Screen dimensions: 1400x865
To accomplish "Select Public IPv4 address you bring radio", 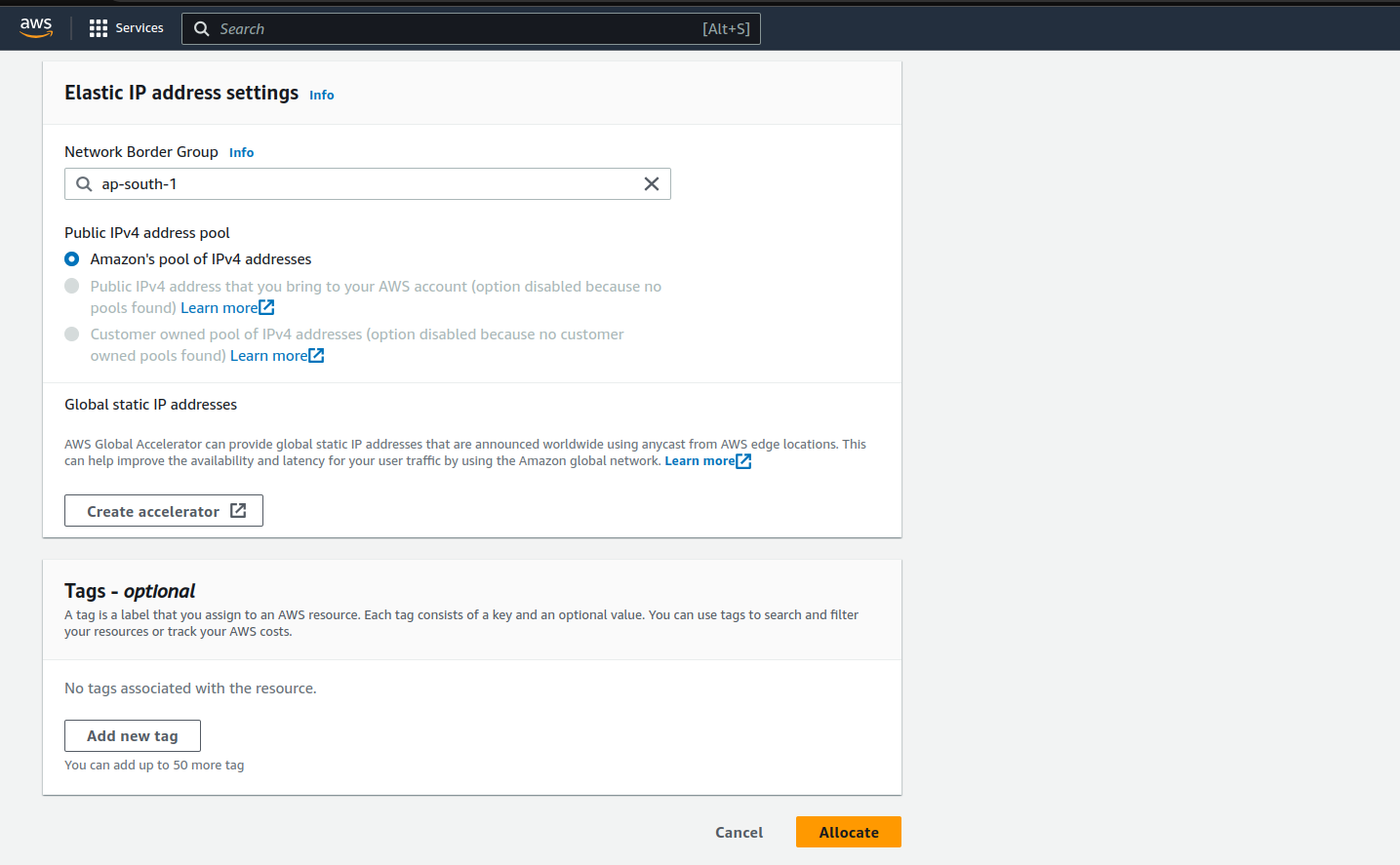I will pyautogui.click(x=72, y=286).
